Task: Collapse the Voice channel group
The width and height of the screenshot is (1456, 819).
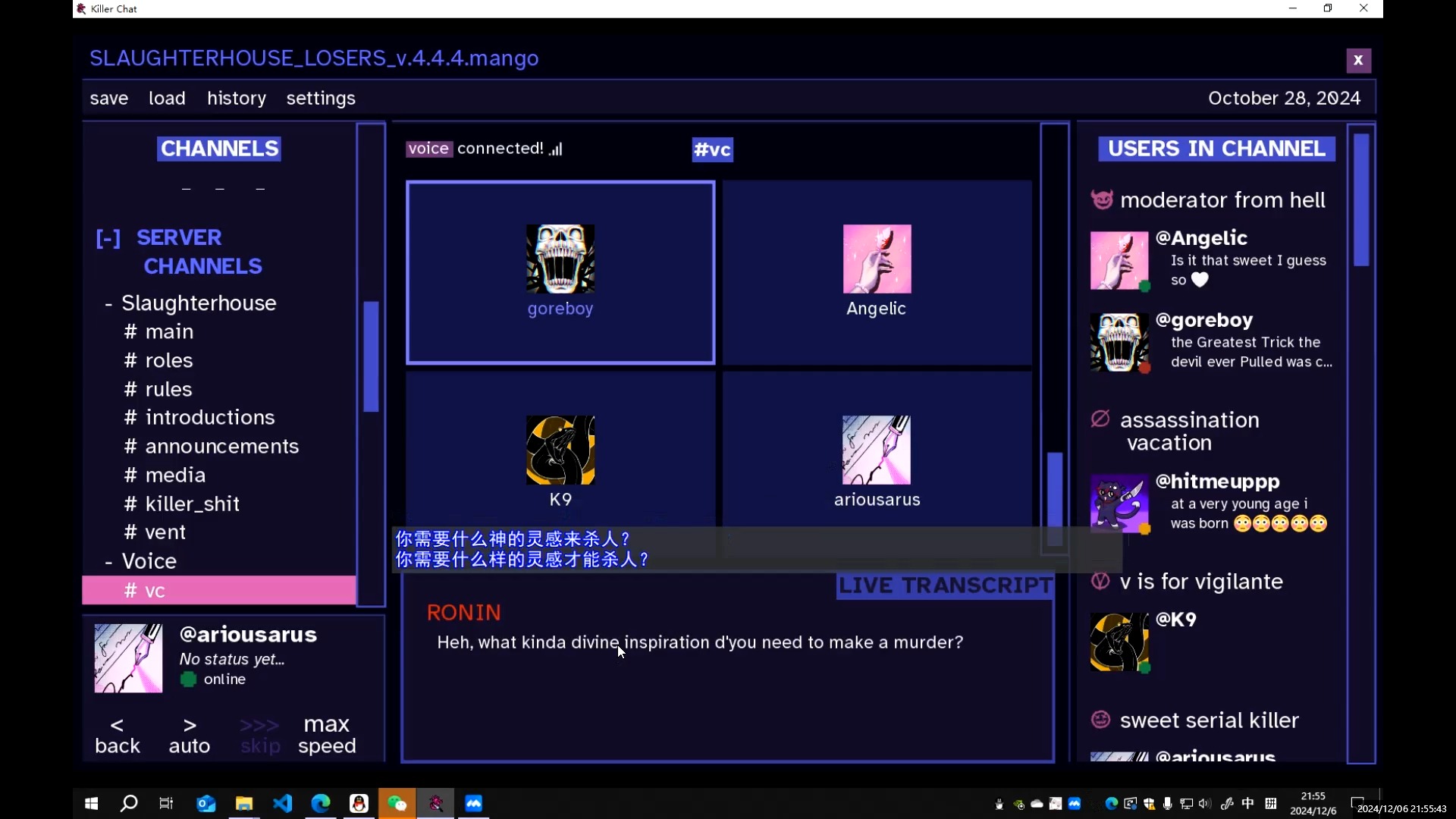Action: (x=108, y=562)
